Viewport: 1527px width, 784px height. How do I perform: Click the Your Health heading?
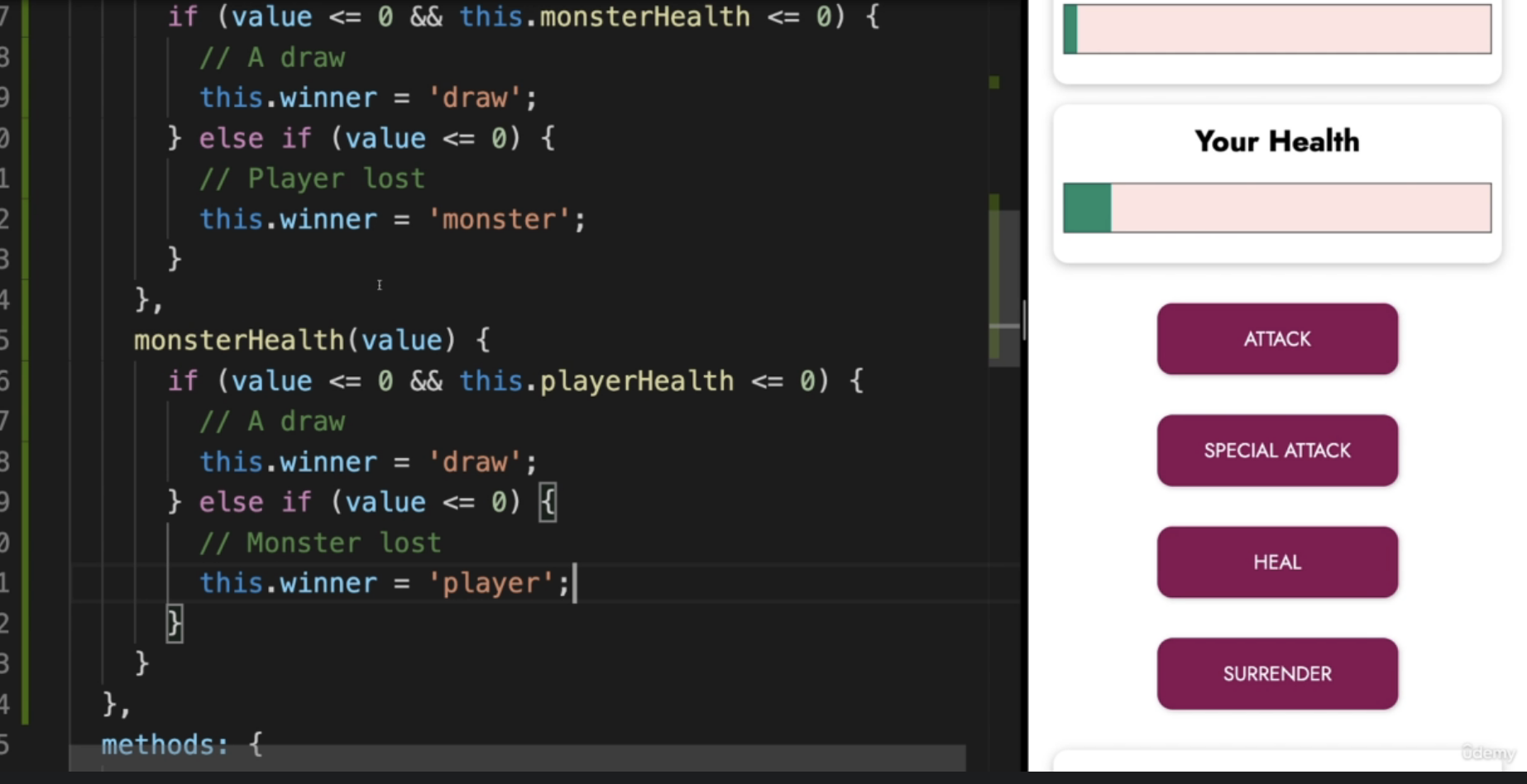pos(1277,141)
